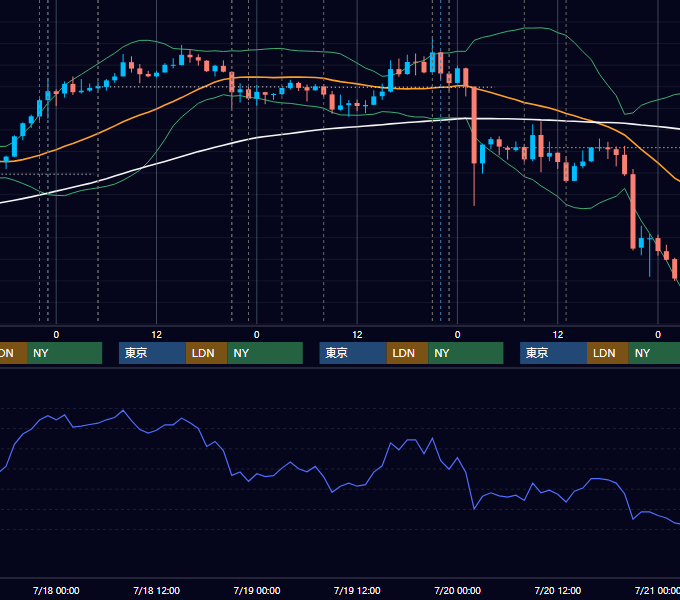
Task: Click the 7/18 12:00 date label
Action: point(157,590)
